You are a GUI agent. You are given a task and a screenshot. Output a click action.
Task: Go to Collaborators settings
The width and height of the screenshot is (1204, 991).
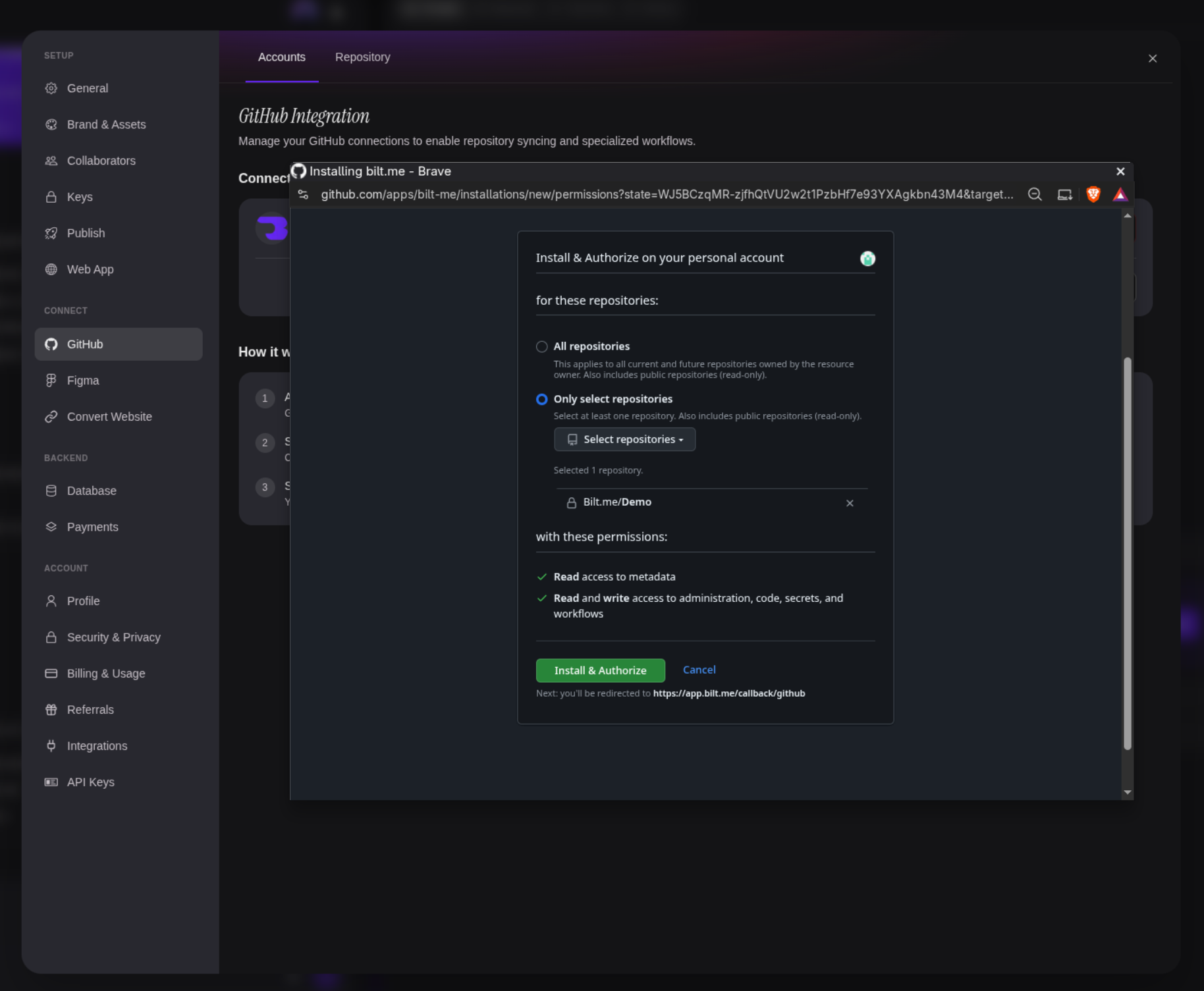coord(119,161)
